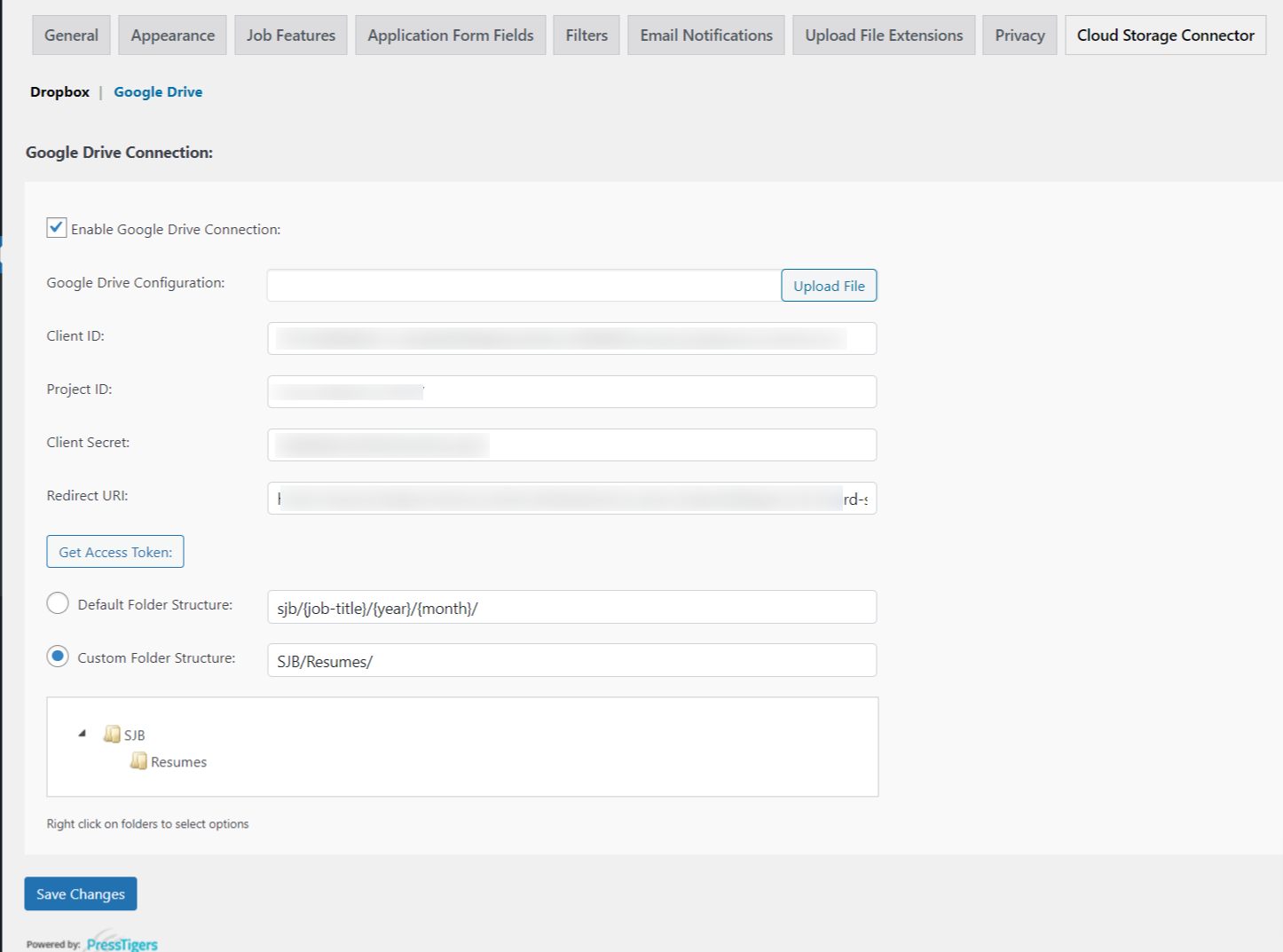Open the Appearance settings tab
This screenshot has width=1283, height=952.
click(x=171, y=35)
